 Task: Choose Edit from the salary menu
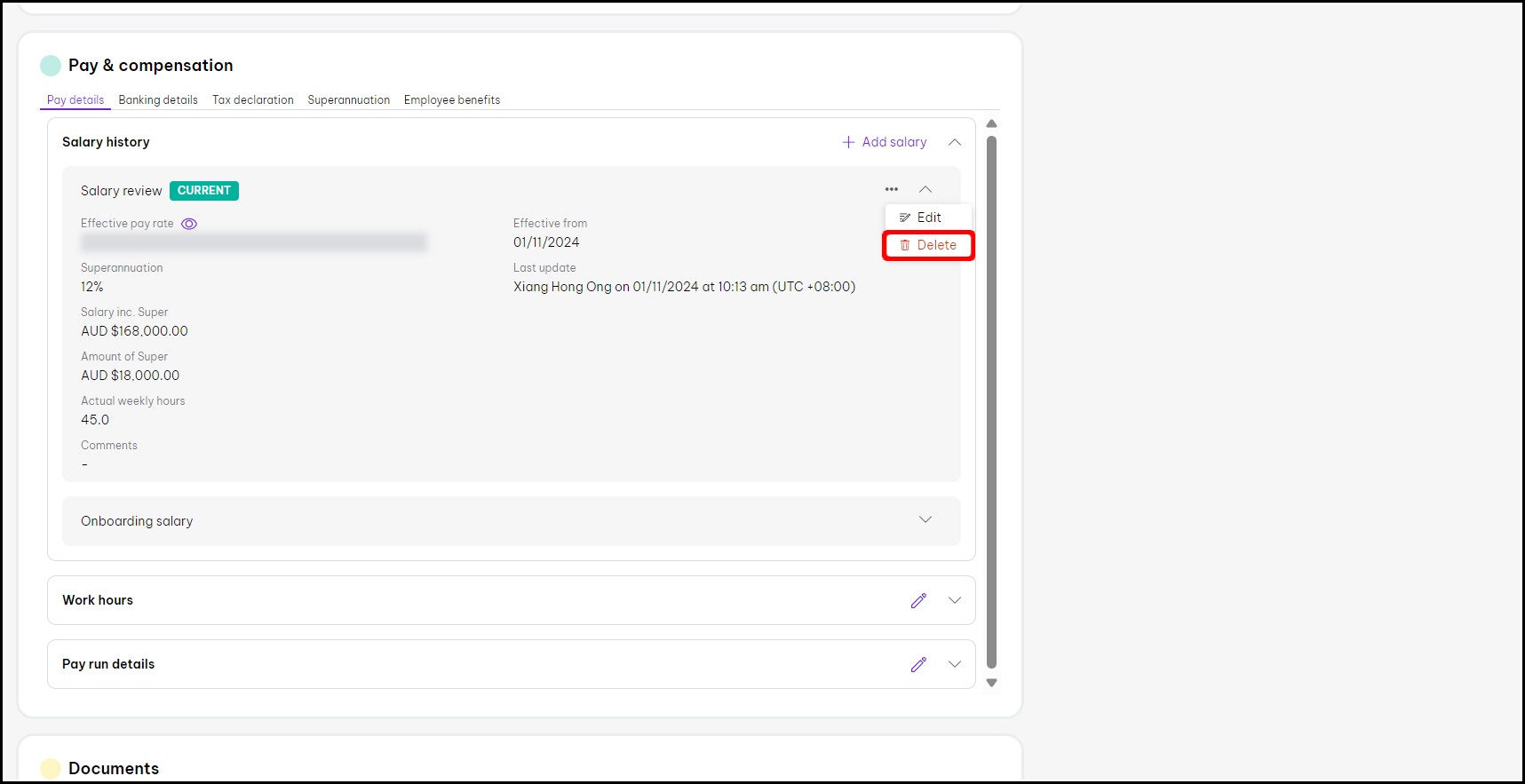coord(928,218)
